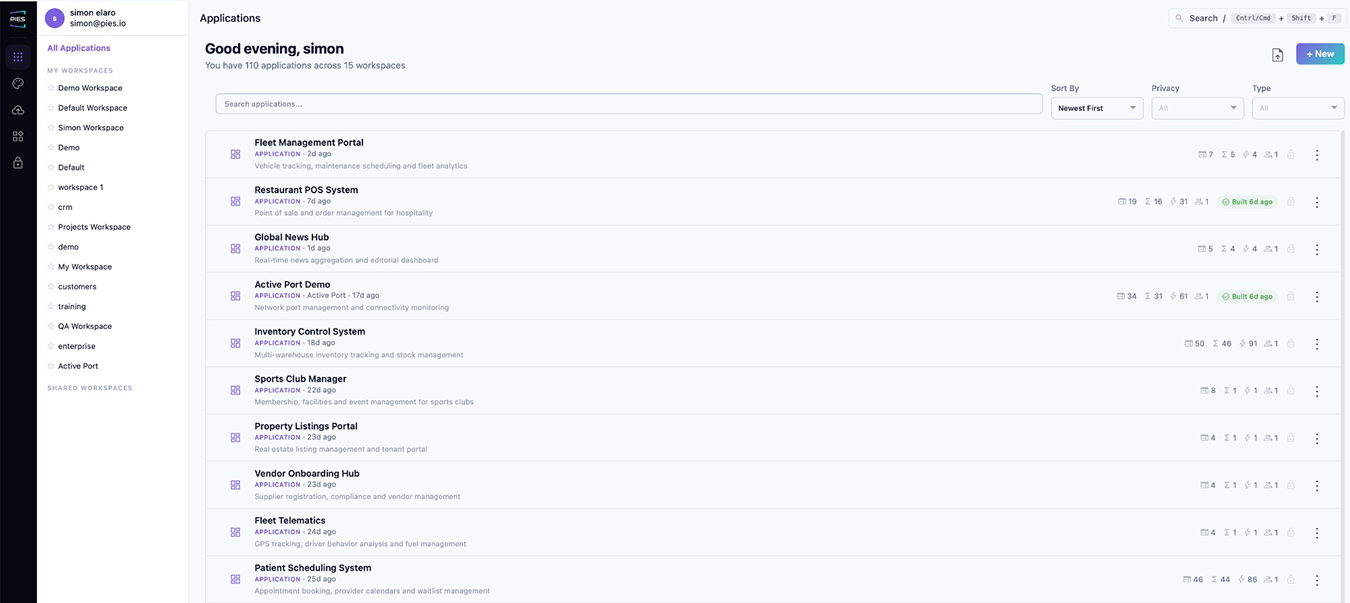Toggle favorite star for workspace 1
1350x603 pixels.
click(x=51, y=187)
